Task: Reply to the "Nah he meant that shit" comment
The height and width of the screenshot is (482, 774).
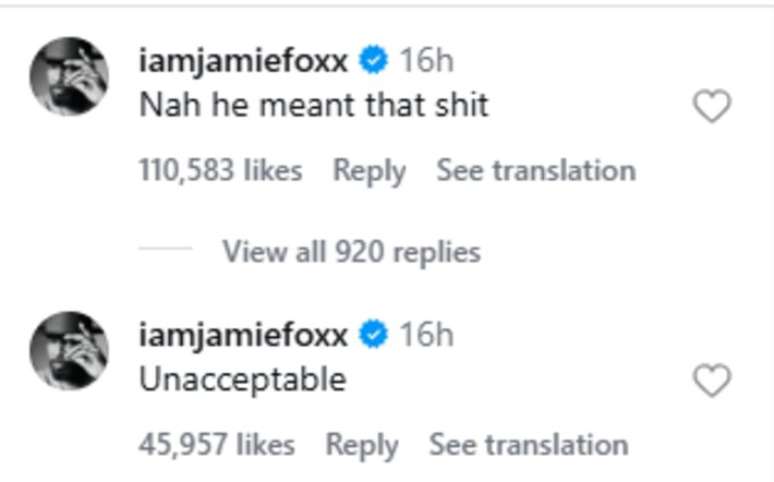Action: pyautogui.click(x=369, y=171)
